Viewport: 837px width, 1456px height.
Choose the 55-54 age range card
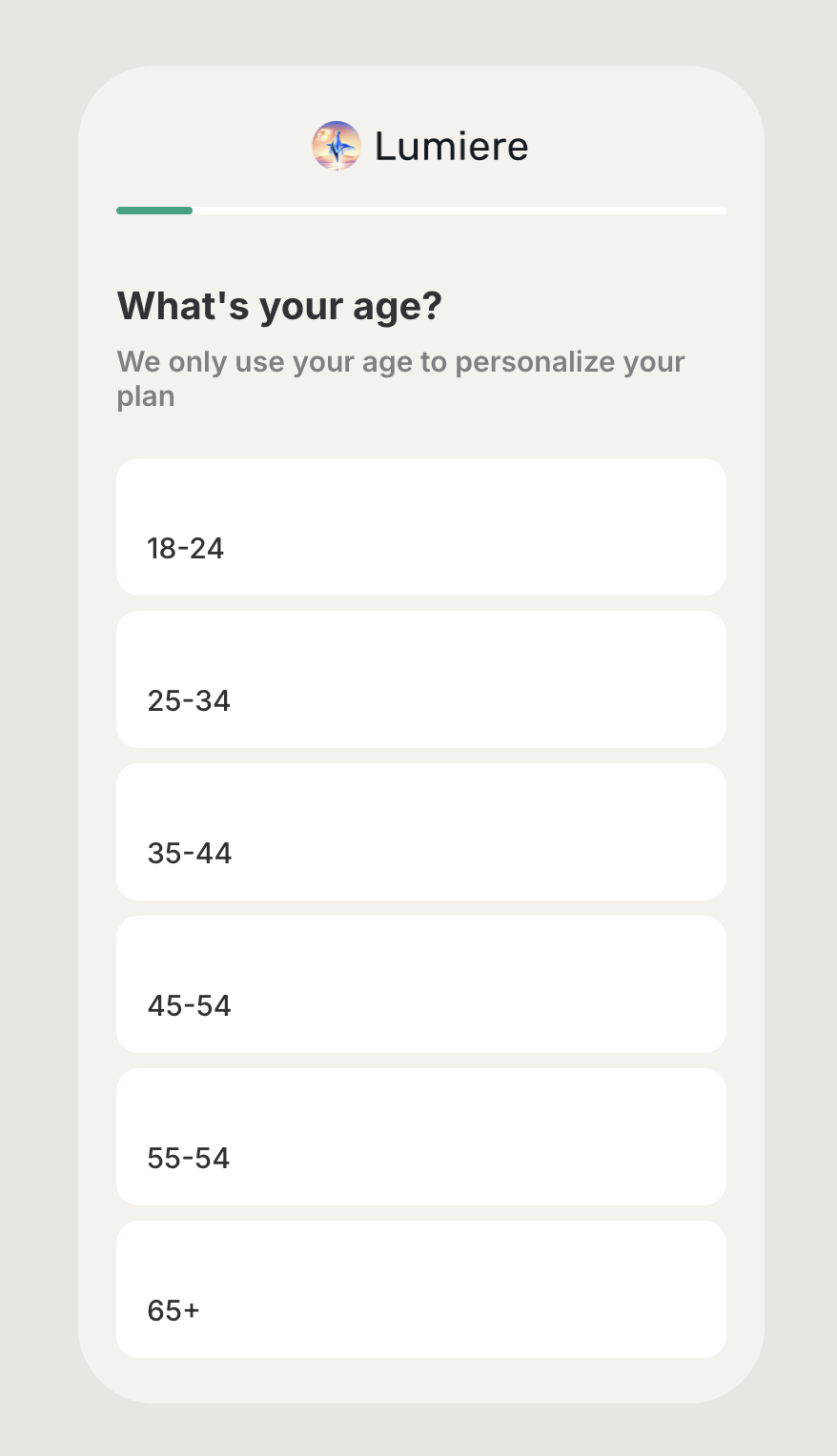tap(420, 1137)
